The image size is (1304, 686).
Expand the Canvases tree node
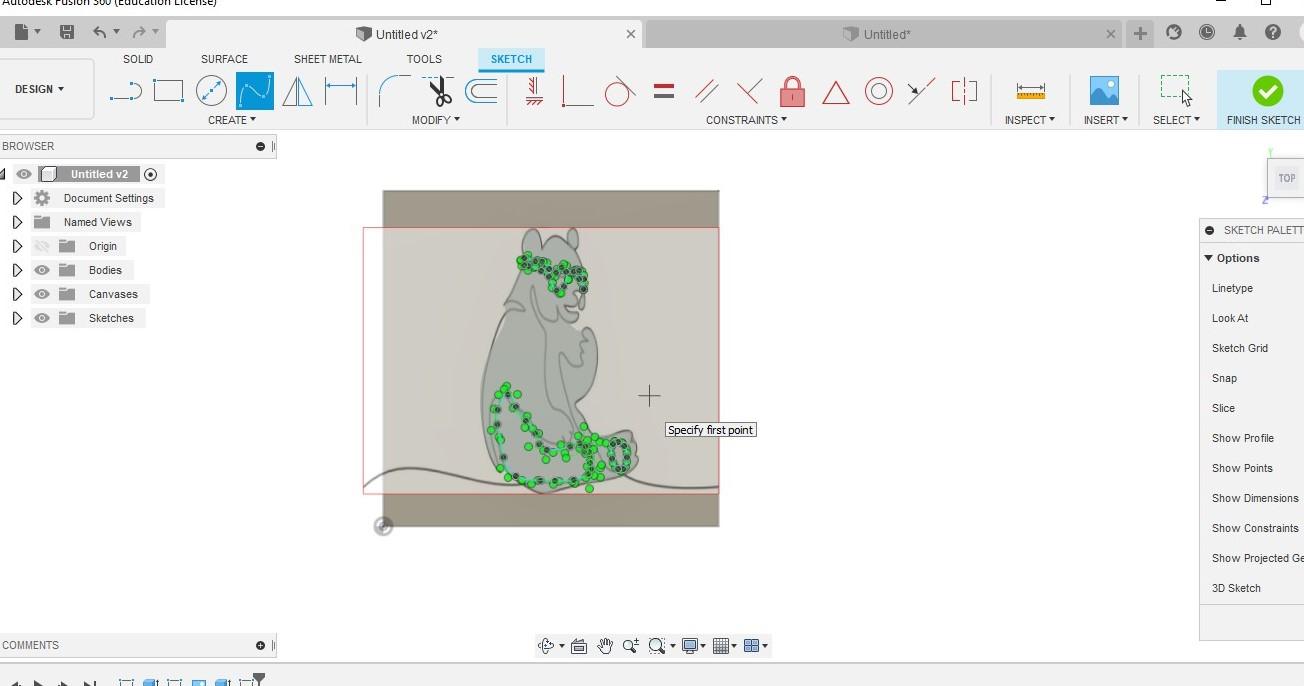tap(17, 294)
